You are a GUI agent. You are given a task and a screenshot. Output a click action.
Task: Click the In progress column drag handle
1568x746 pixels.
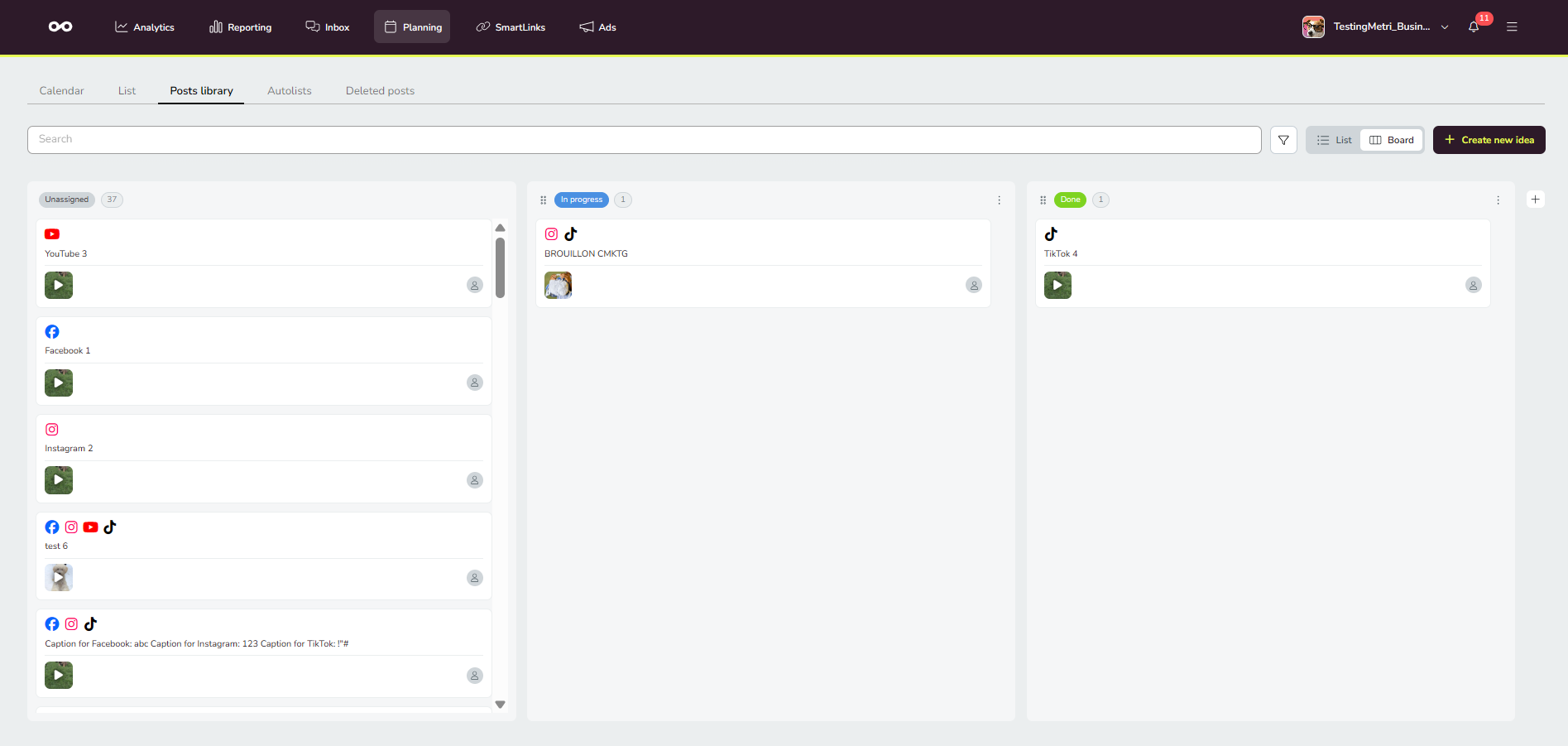click(x=544, y=200)
